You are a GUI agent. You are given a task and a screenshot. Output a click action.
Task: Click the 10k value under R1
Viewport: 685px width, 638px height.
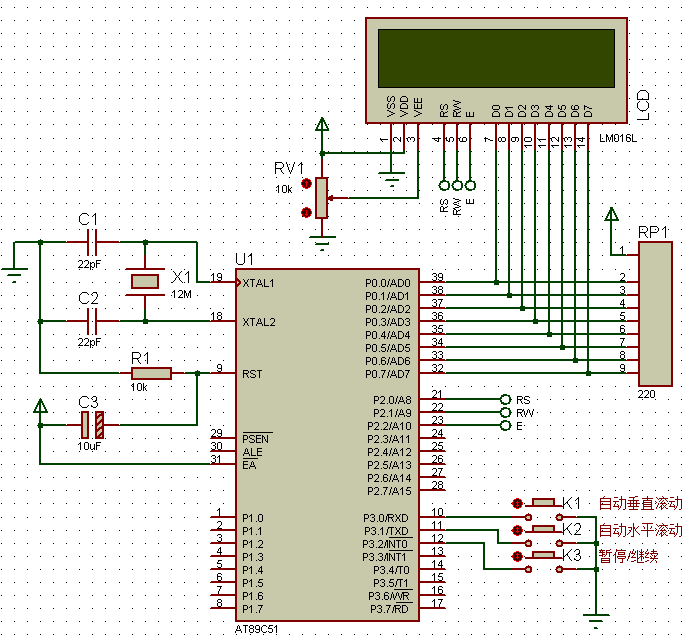click(139, 387)
